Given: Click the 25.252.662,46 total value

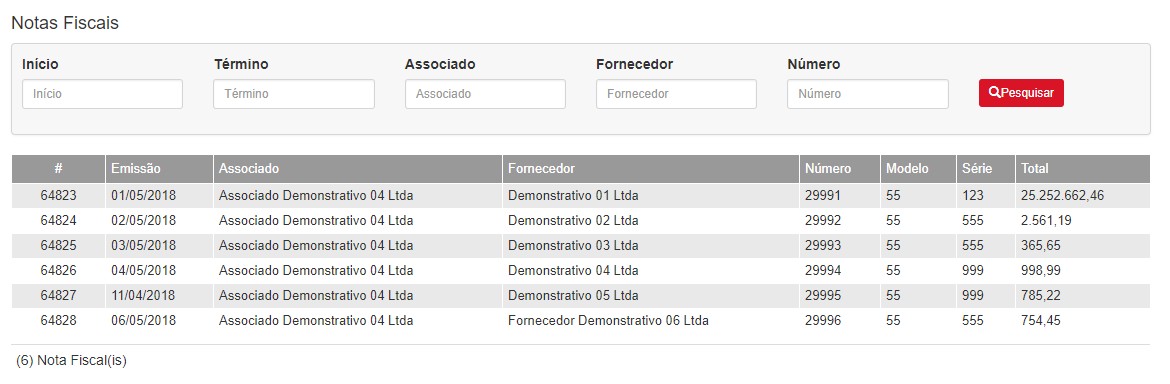Looking at the screenshot, I should (1063, 195).
